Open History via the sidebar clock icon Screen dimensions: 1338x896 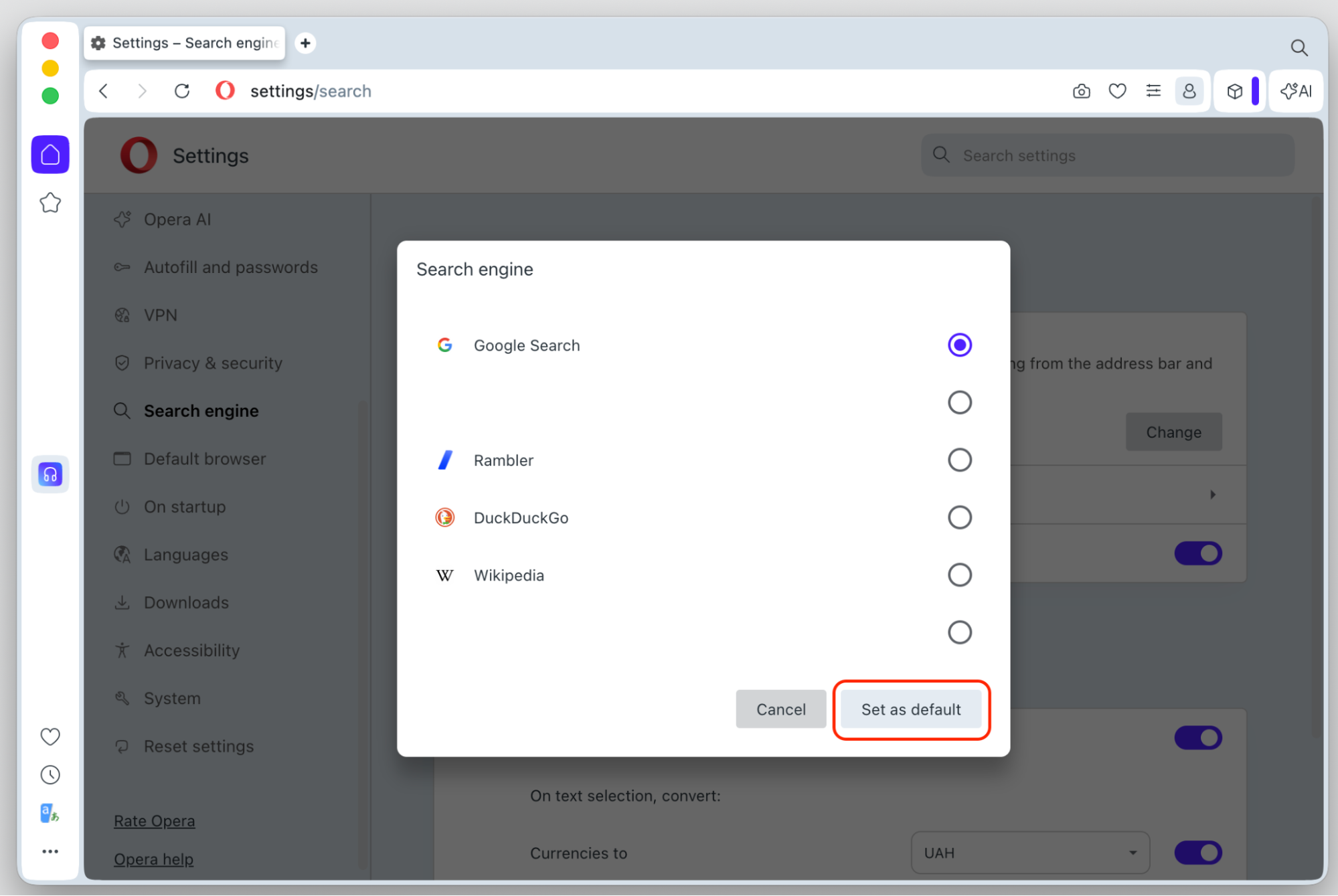[50, 775]
